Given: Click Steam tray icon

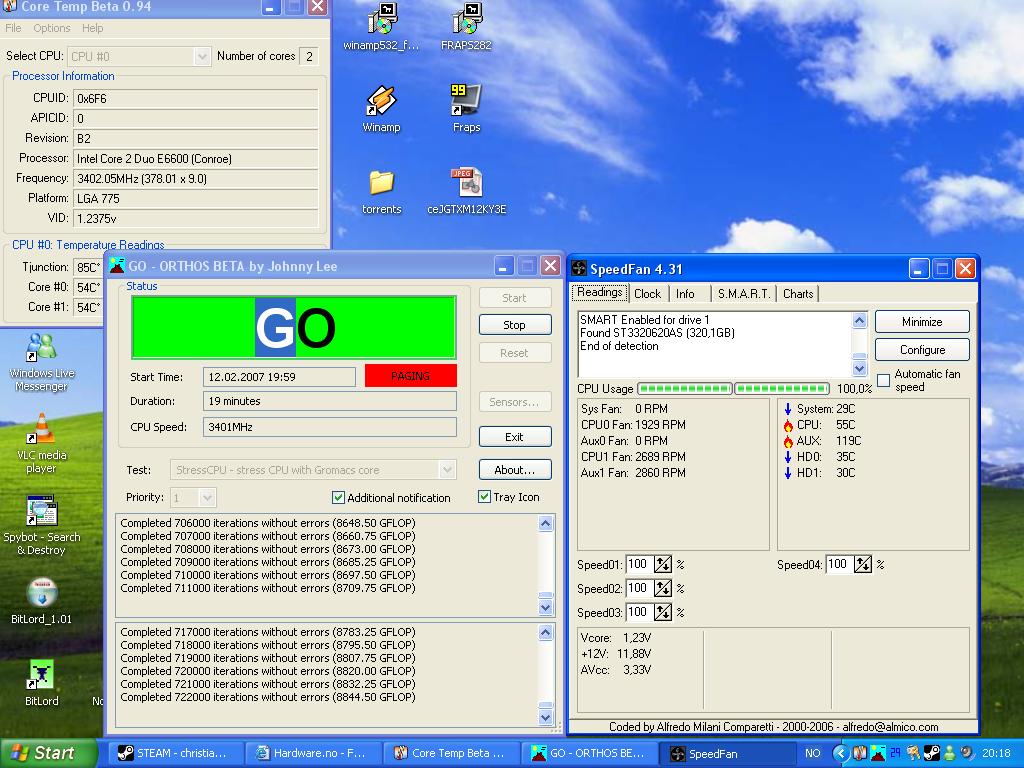Looking at the screenshot, I should (x=932, y=753).
